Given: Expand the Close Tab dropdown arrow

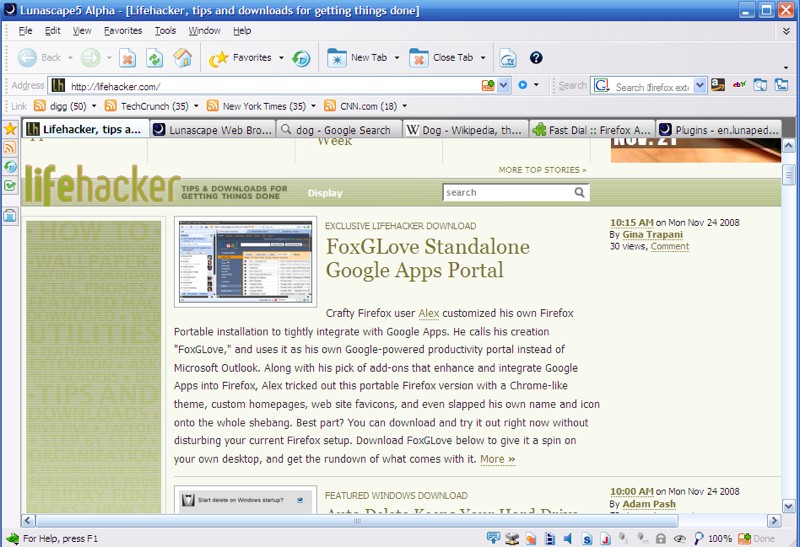Looking at the screenshot, I should pyautogui.click(x=483, y=58).
